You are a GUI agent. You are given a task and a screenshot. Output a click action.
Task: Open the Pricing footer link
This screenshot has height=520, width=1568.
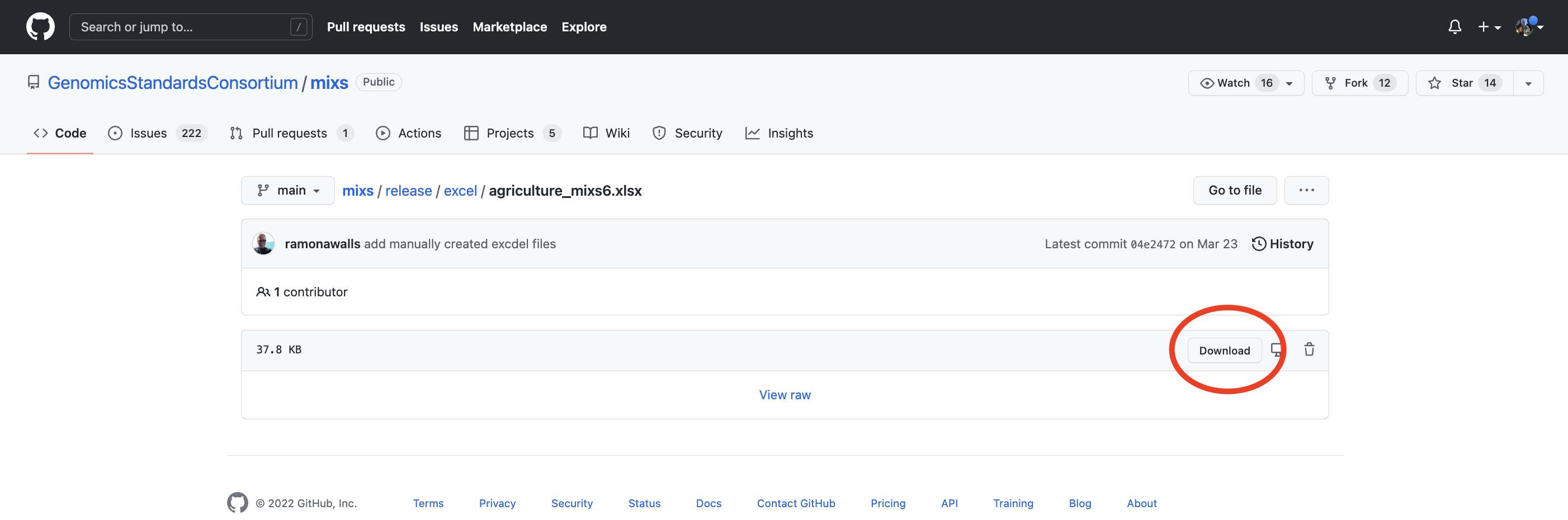pyautogui.click(x=887, y=504)
